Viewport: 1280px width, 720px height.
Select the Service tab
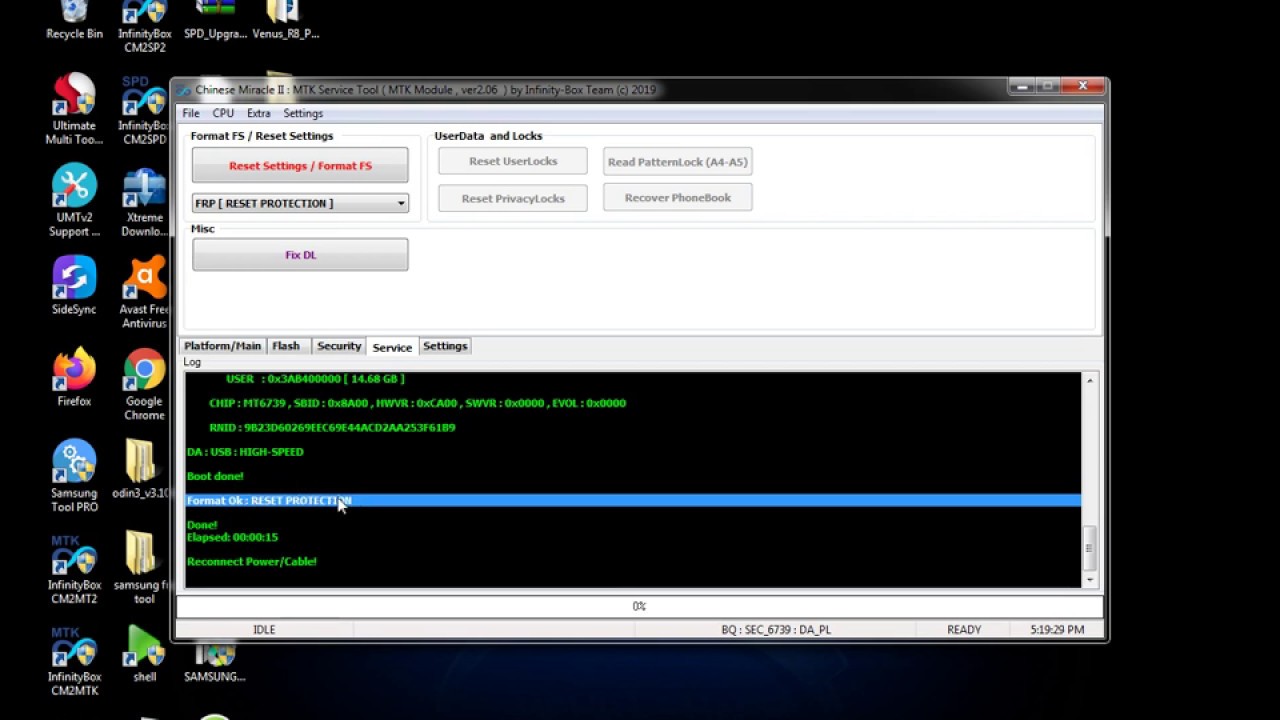[392, 347]
